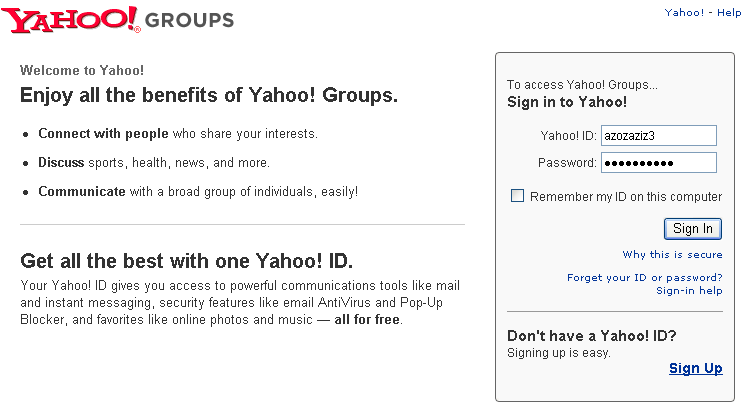Click the Communicate bullet text
Viewport: 745px width, 405px height.
tap(82, 191)
